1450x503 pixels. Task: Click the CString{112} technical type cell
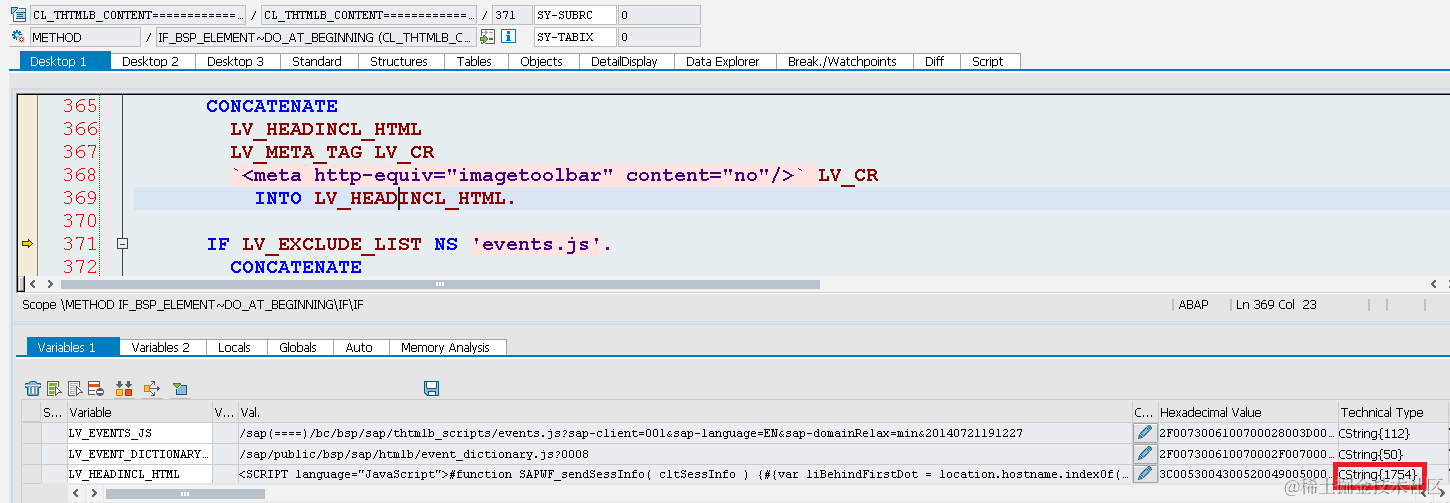click(1391, 433)
